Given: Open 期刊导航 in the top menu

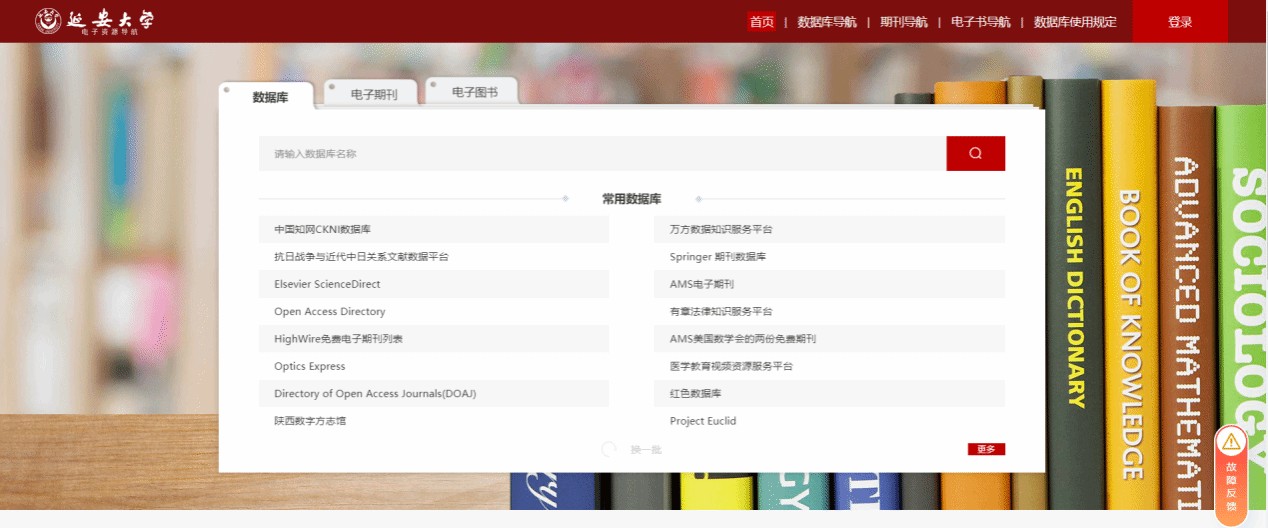Looking at the screenshot, I should click(903, 22).
